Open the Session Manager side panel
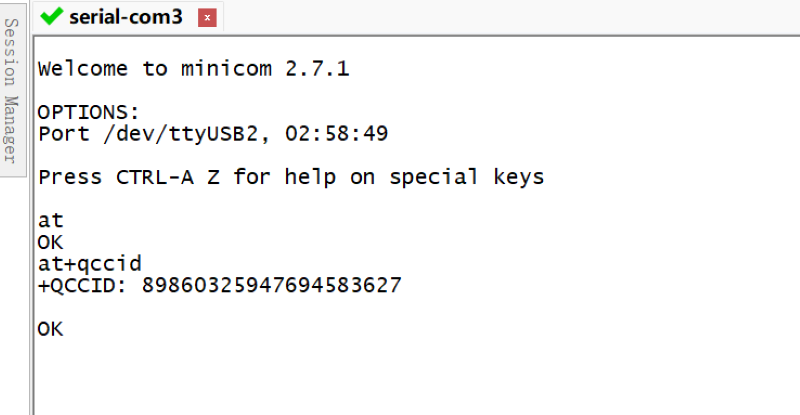Image resolution: width=800 pixels, height=415 pixels. tap(12, 90)
